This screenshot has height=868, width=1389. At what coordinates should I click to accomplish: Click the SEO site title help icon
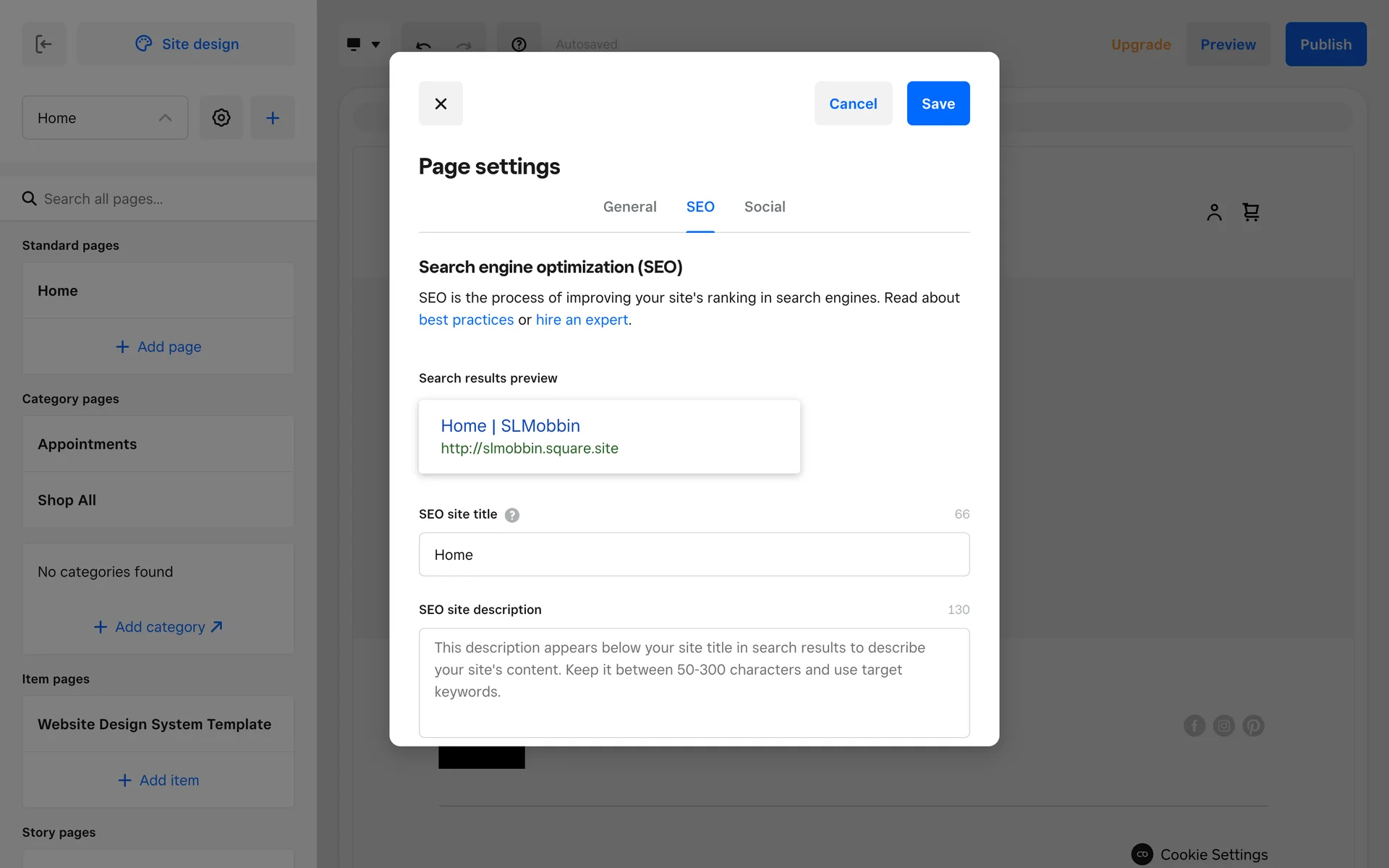coord(512,515)
